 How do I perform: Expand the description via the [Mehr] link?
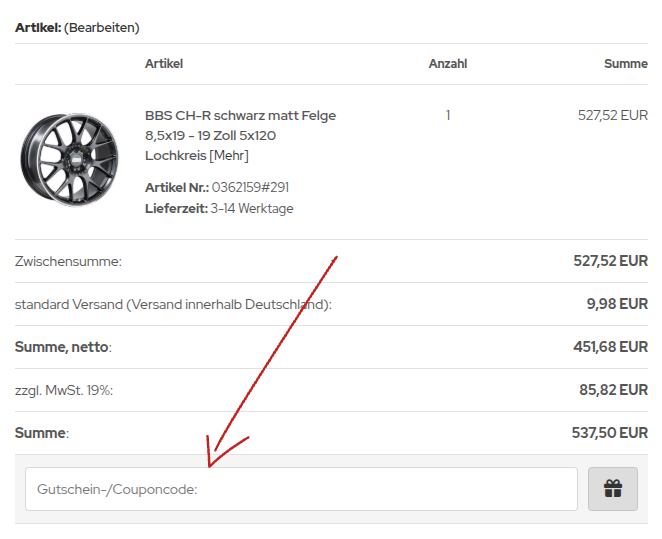[x=229, y=156]
